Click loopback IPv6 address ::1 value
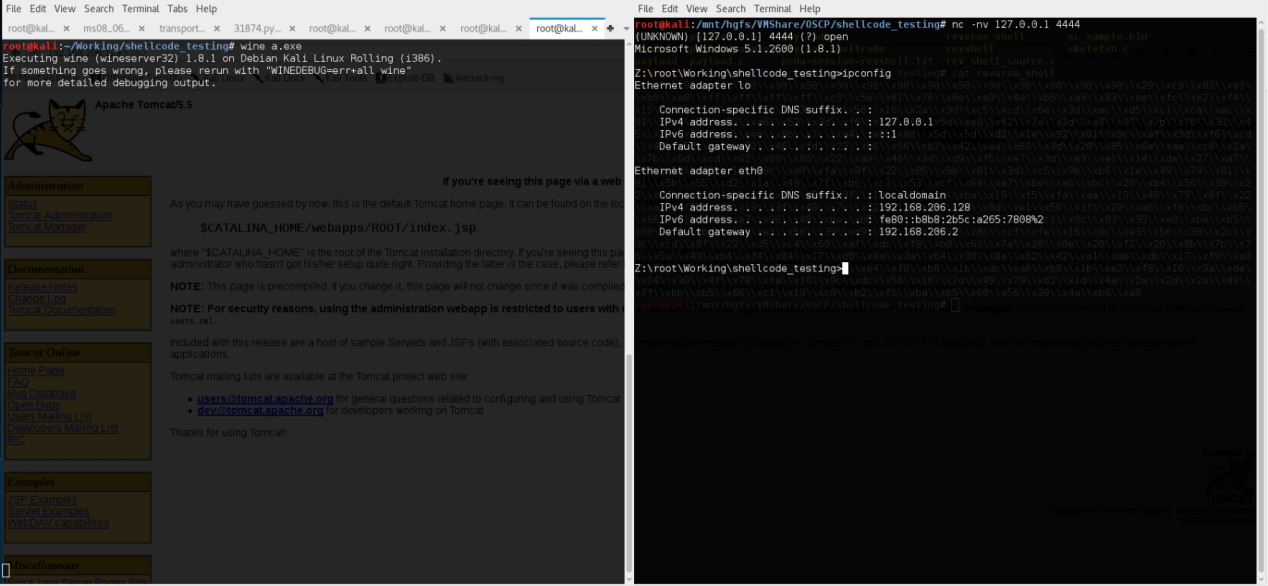The height and width of the screenshot is (586, 1268). coord(888,134)
